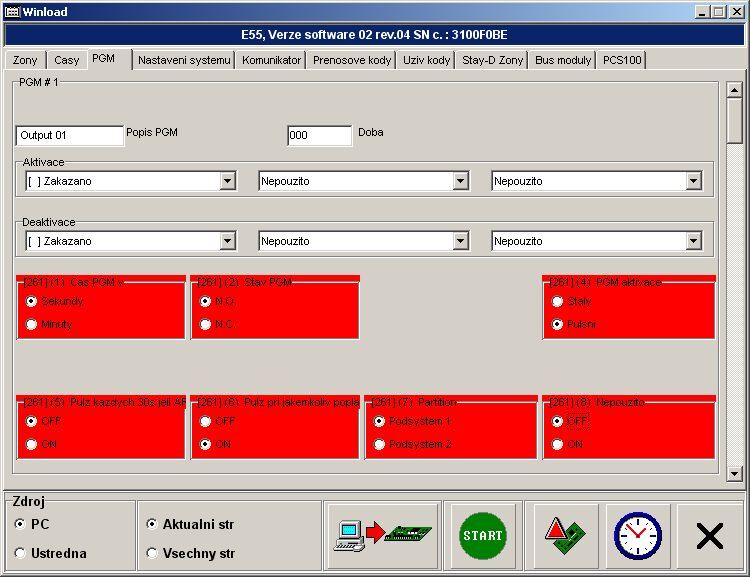This screenshot has height=577, width=750.
Task: Select Ustredna as the source
Action: [21, 553]
